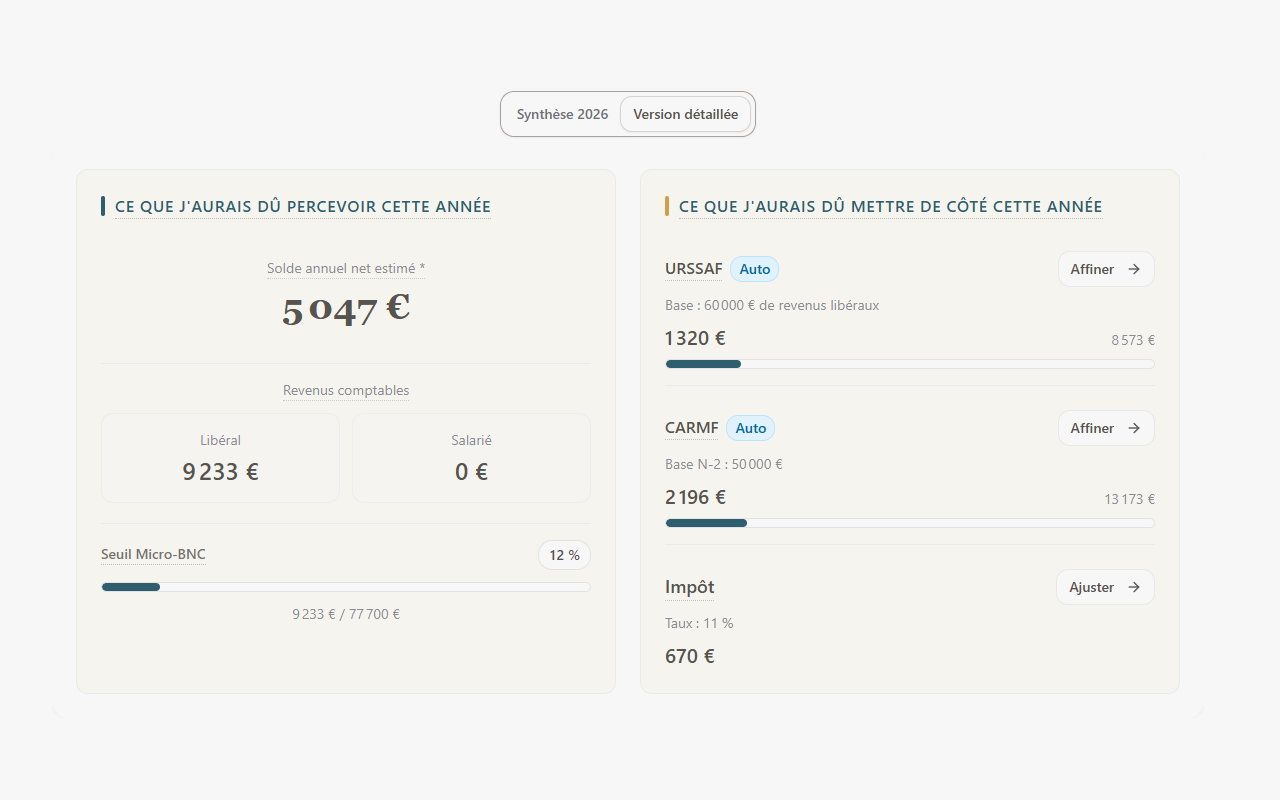The width and height of the screenshot is (1280, 800).
Task: Click the URSSAF underlined label
Action: click(x=693, y=269)
